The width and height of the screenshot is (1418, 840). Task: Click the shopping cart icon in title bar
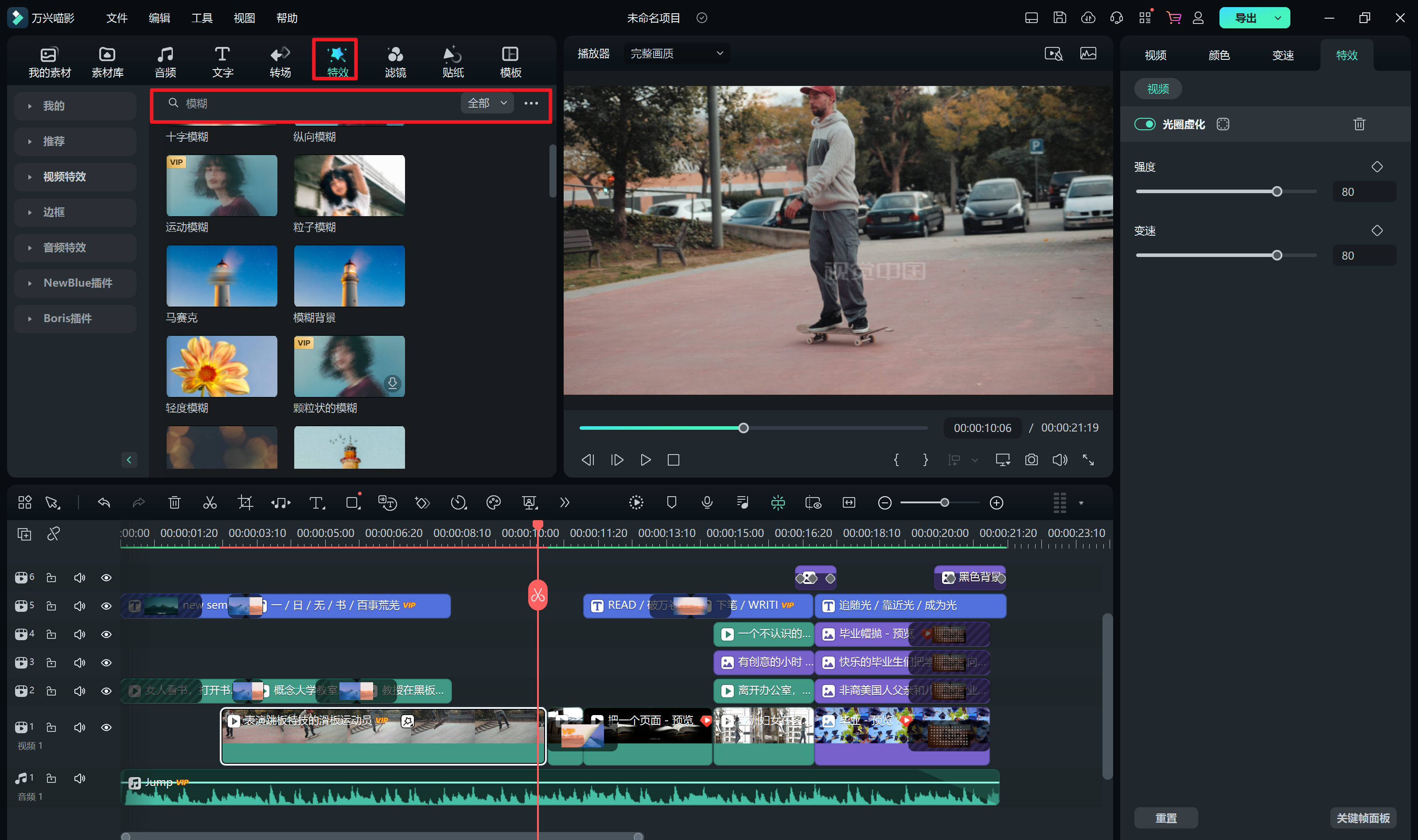(x=1173, y=18)
